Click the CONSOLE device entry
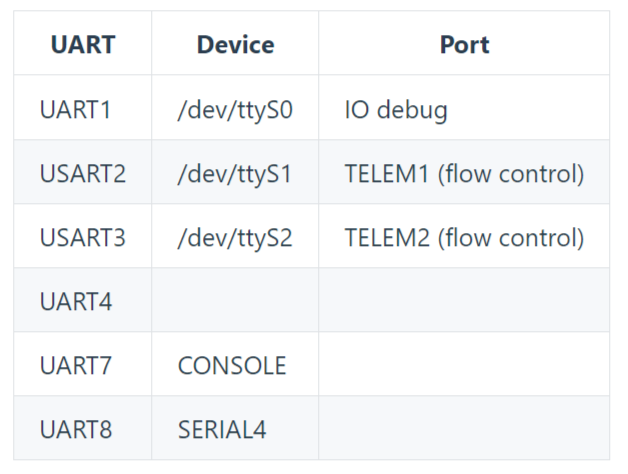This screenshot has width=628, height=474. pos(232,365)
